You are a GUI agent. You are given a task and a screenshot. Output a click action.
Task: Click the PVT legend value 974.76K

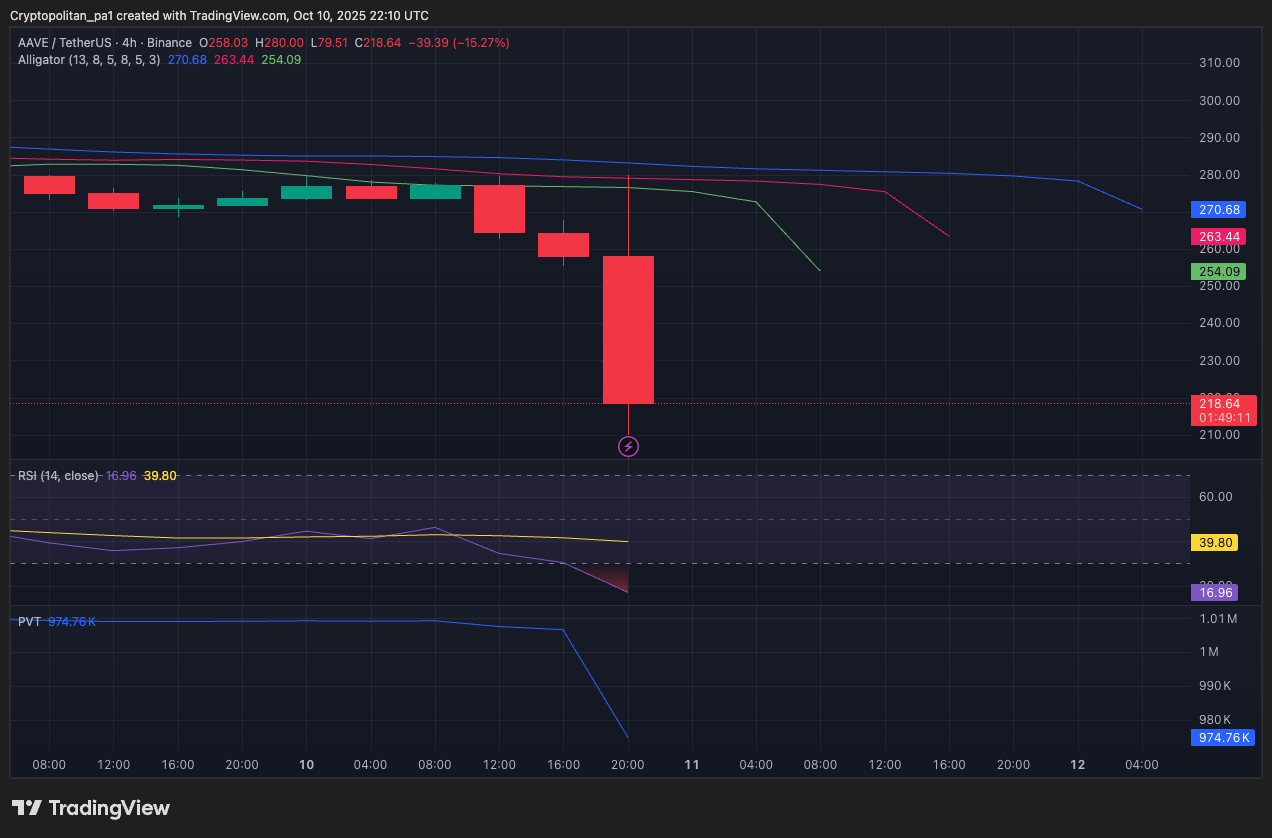[x=72, y=622]
